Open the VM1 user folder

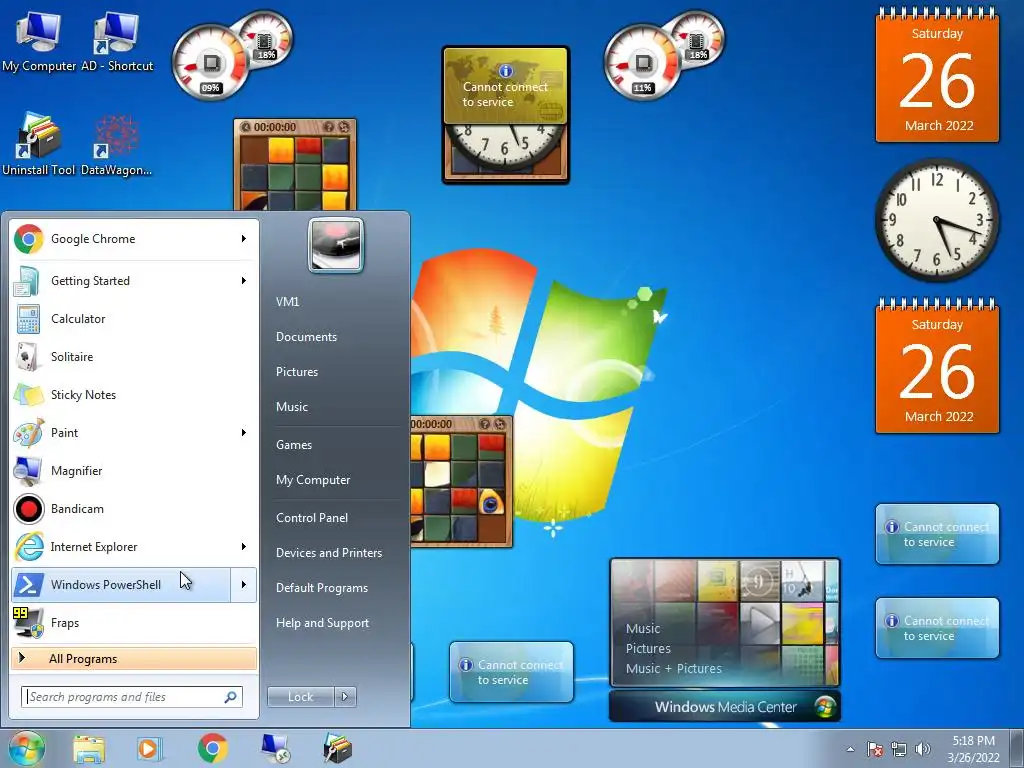[287, 302]
